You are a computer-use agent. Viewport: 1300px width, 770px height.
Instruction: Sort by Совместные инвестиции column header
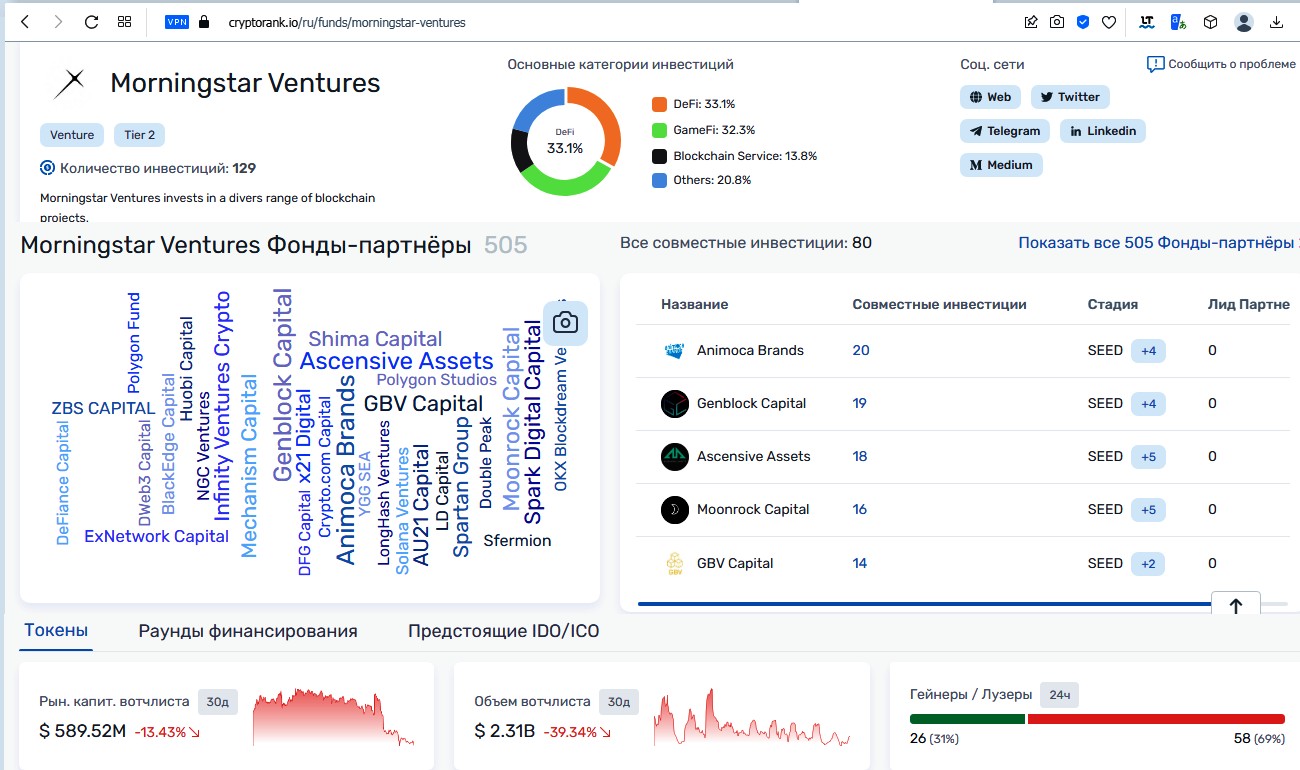click(939, 304)
